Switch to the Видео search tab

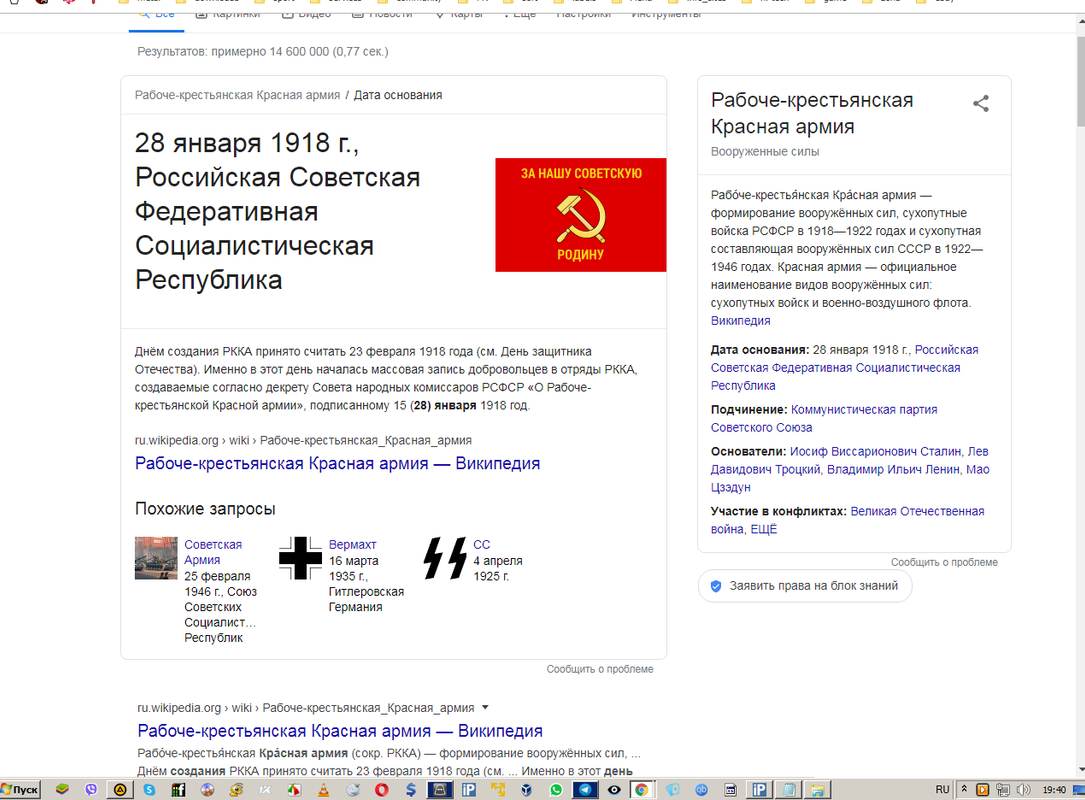(307, 14)
